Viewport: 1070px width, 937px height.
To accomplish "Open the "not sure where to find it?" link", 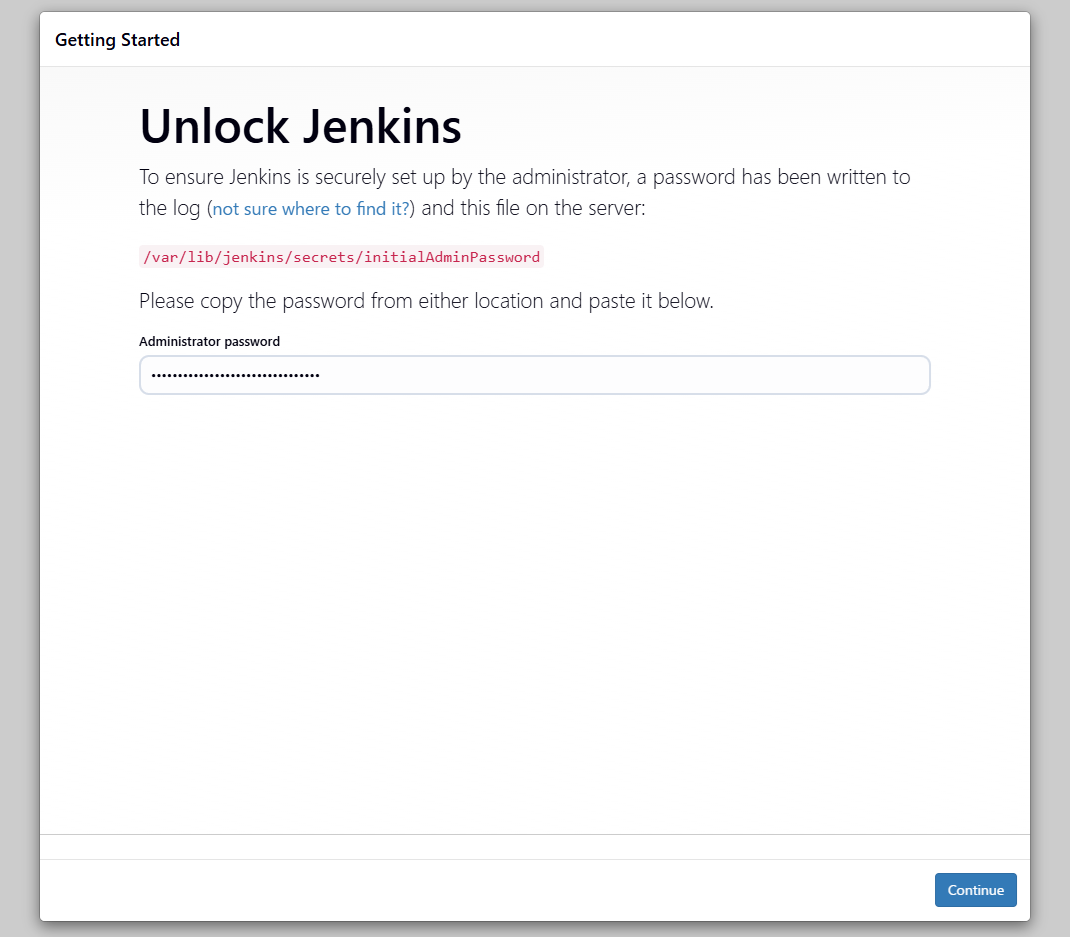I will (312, 209).
